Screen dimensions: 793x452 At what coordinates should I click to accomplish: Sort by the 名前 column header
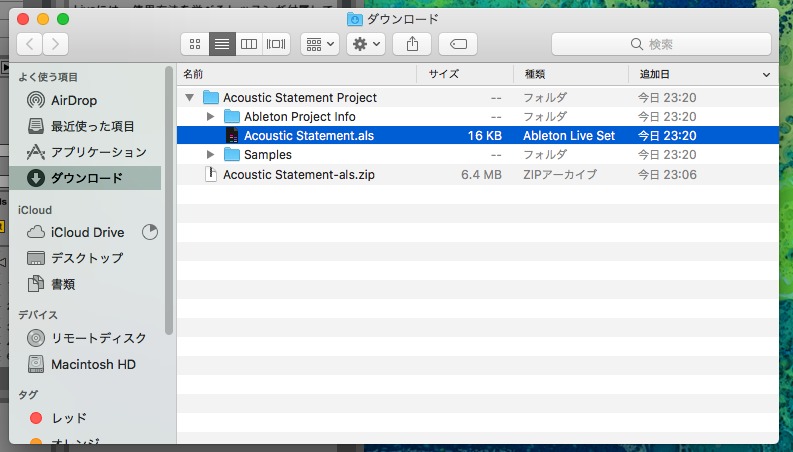point(296,74)
